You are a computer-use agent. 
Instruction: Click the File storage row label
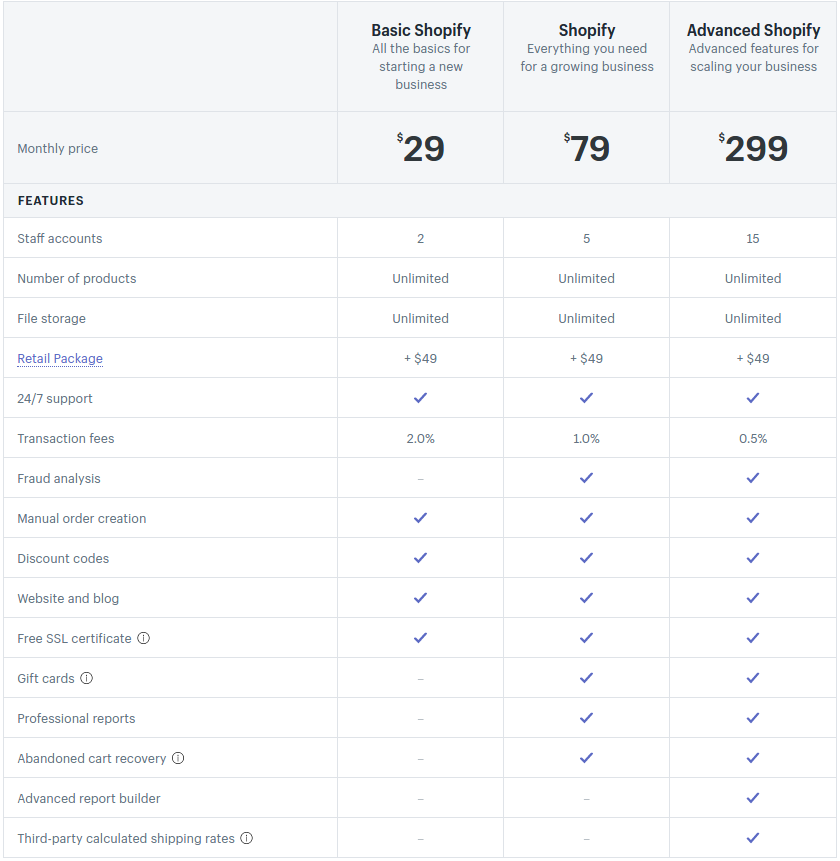52,318
